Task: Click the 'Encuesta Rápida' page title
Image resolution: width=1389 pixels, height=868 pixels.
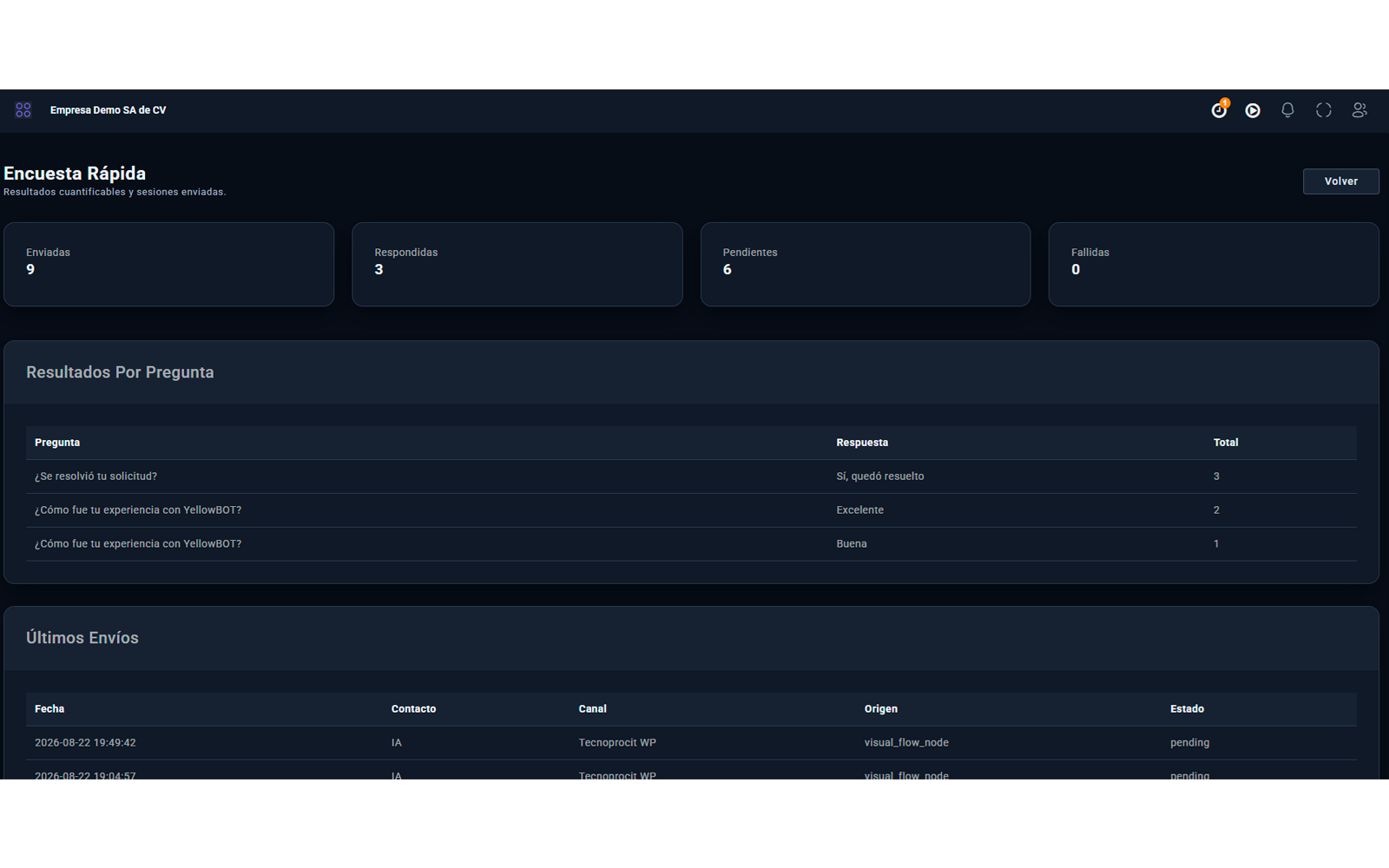Action: tap(75, 174)
